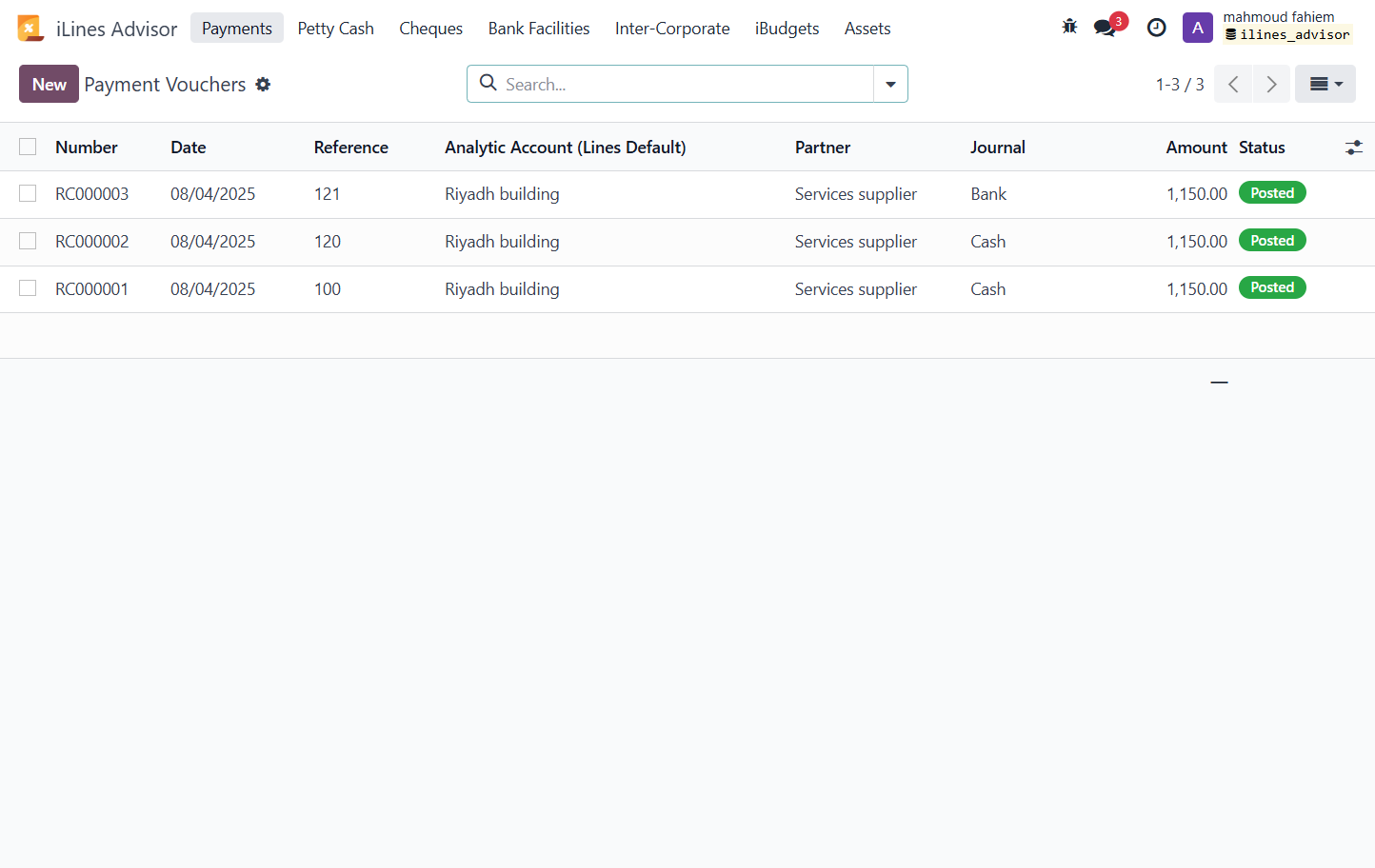The image size is (1375, 868).
Task: Click the iLines Advisor app title
Action: [116, 29]
